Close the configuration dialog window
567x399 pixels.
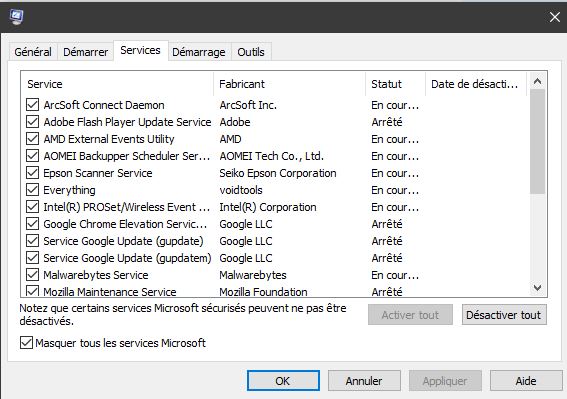(555, 17)
